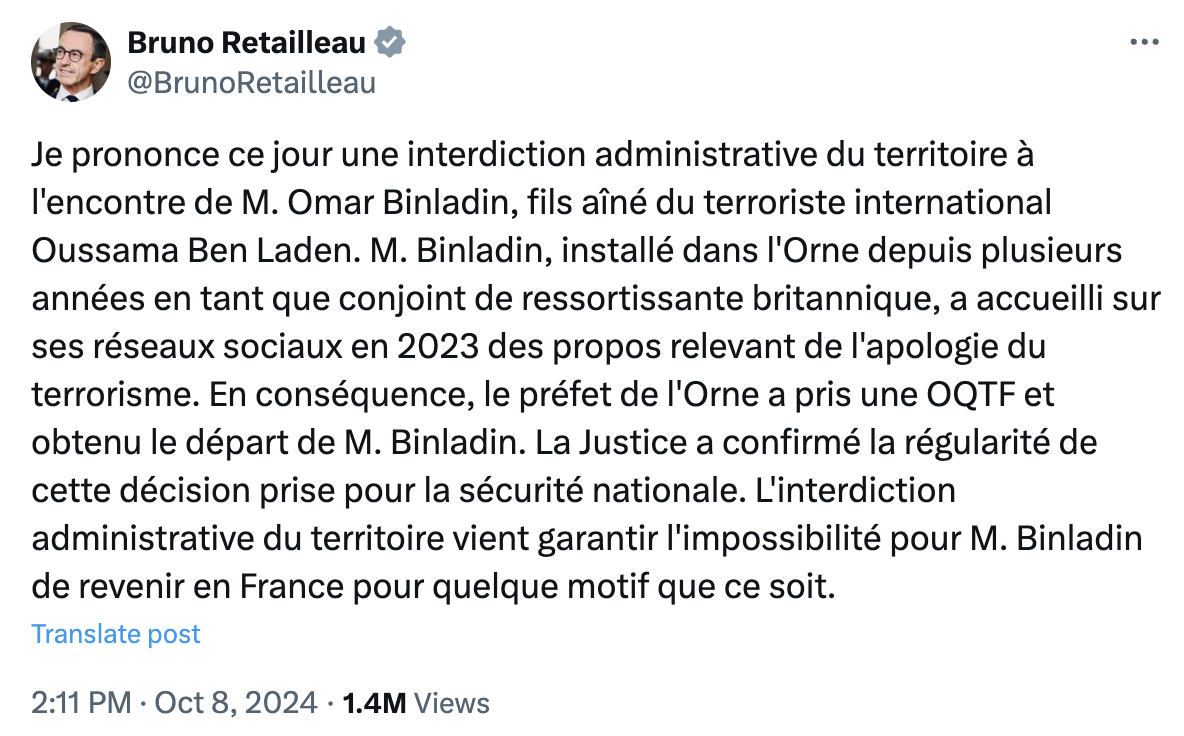
Task: Open the 1.4M Views count
Action: point(416,703)
